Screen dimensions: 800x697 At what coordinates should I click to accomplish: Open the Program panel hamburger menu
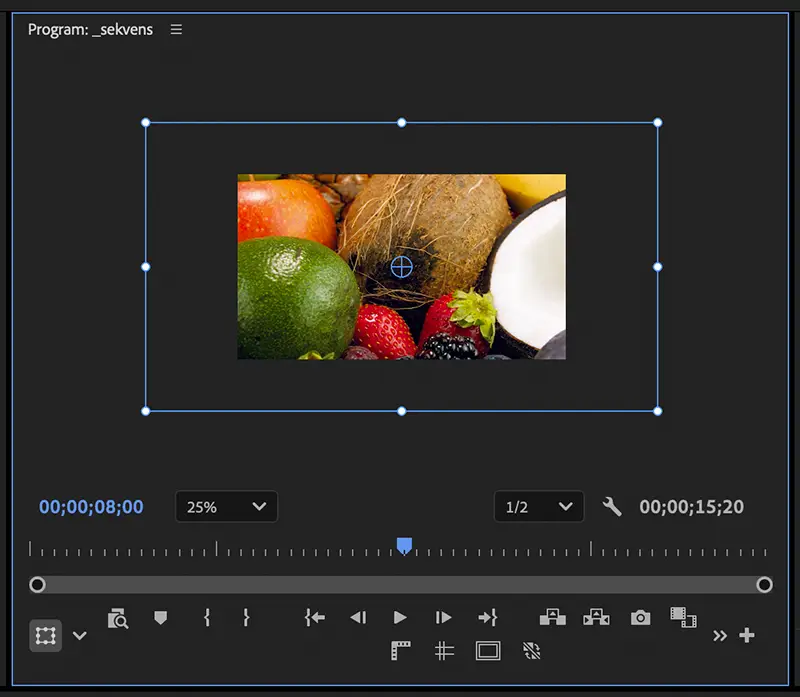point(176,30)
